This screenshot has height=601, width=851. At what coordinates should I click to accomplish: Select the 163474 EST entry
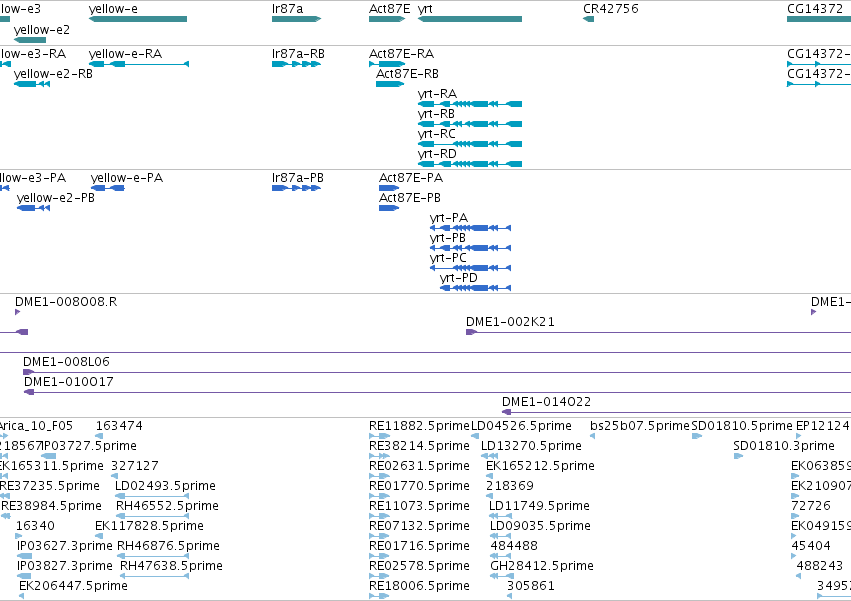[119, 426]
